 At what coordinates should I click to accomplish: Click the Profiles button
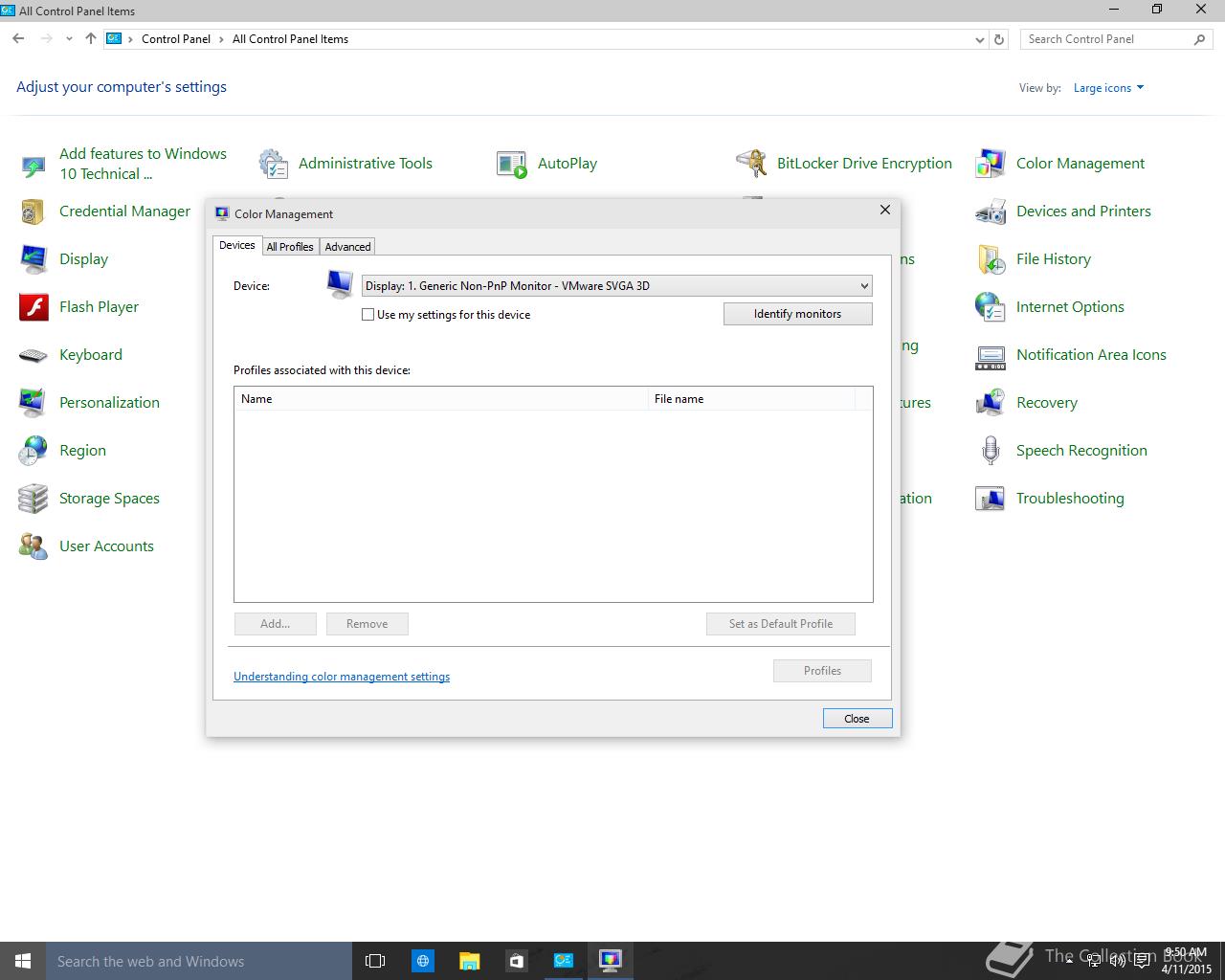(x=822, y=671)
